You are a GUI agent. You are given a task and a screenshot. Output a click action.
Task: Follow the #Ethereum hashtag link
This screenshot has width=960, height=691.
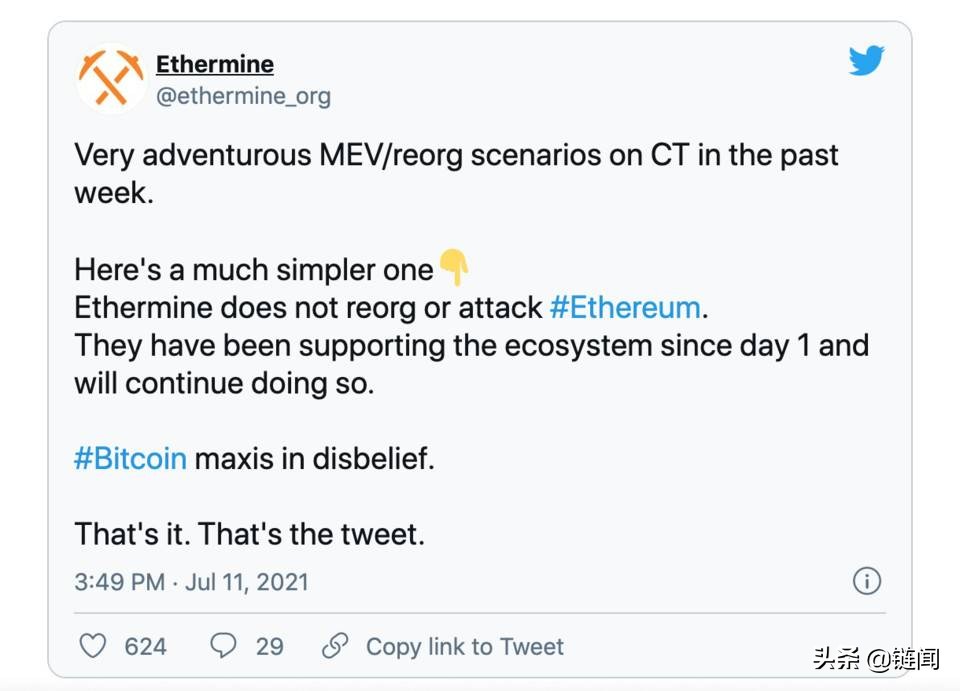(x=625, y=306)
